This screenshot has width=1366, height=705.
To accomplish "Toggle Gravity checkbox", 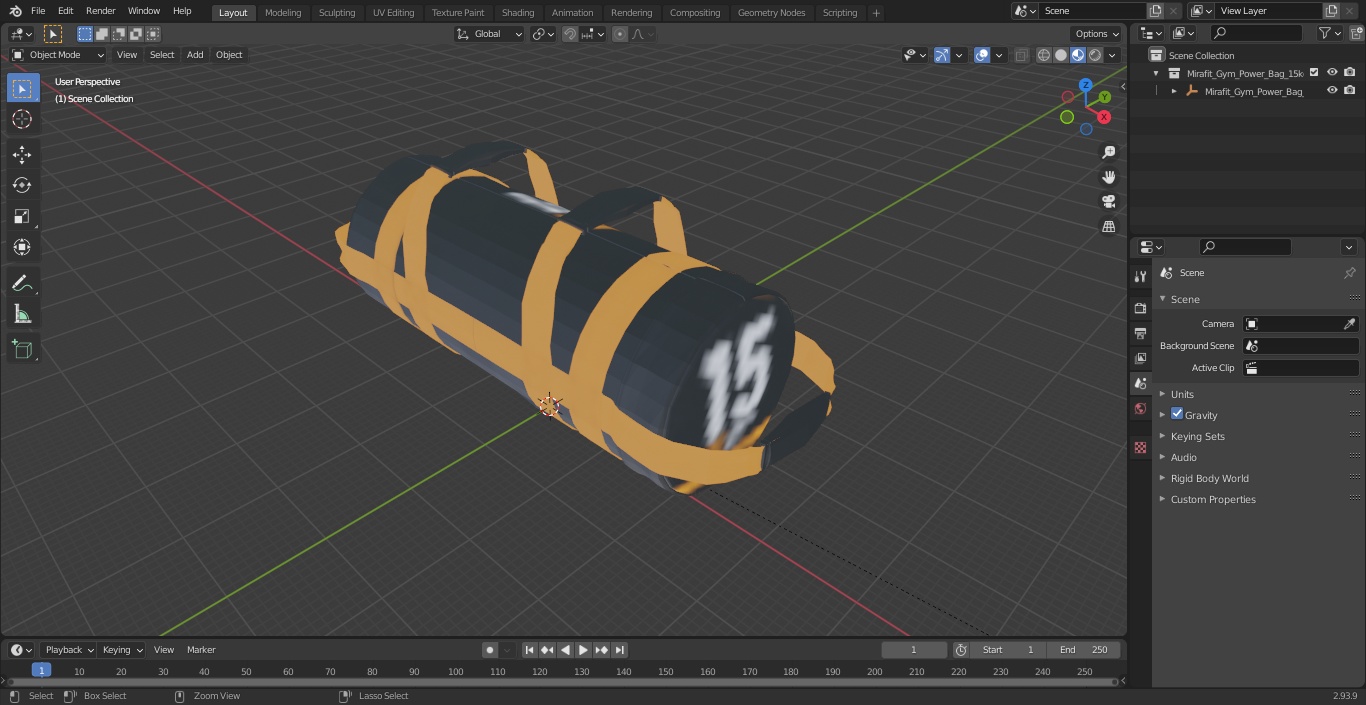I will pyautogui.click(x=1177, y=414).
